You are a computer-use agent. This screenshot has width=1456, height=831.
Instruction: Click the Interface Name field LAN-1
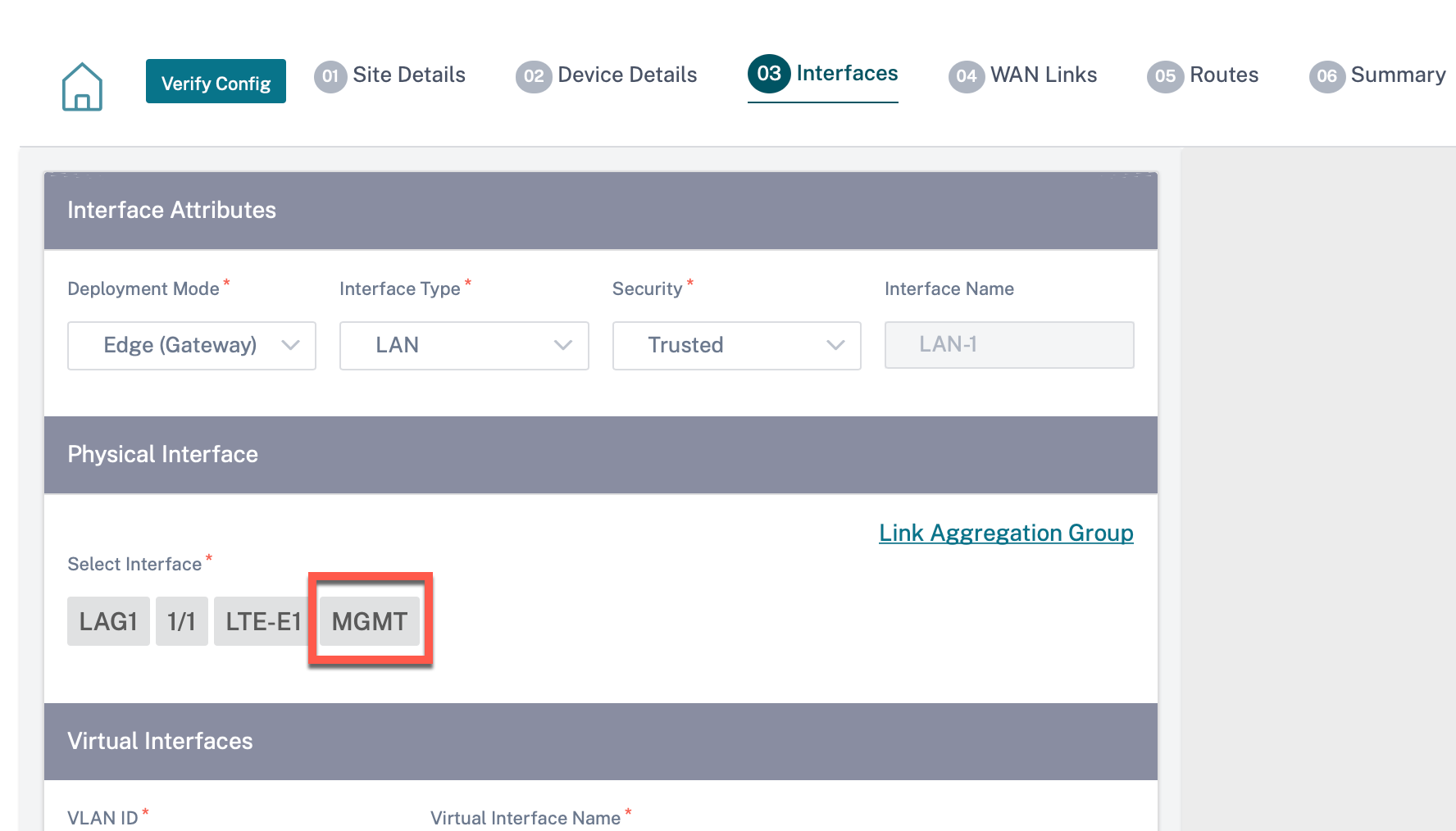tap(1009, 344)
